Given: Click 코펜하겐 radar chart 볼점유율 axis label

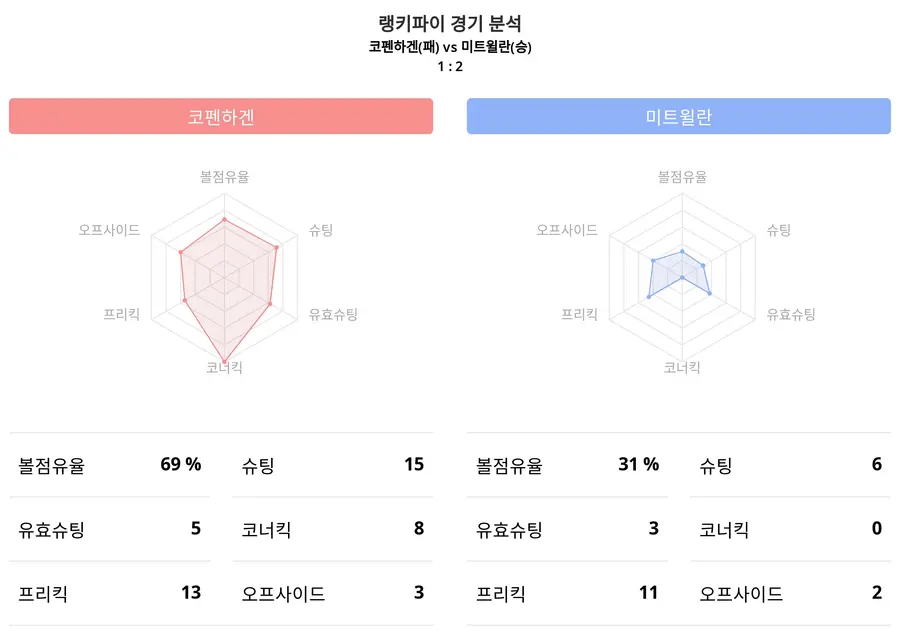Looking at the screenshot, I should click(x=225, y=177).
